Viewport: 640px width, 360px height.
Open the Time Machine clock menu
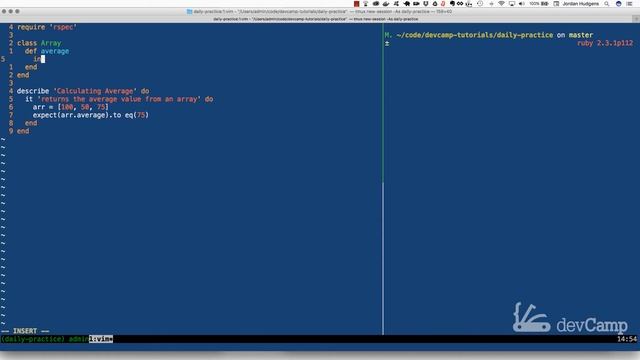point(480,4)
